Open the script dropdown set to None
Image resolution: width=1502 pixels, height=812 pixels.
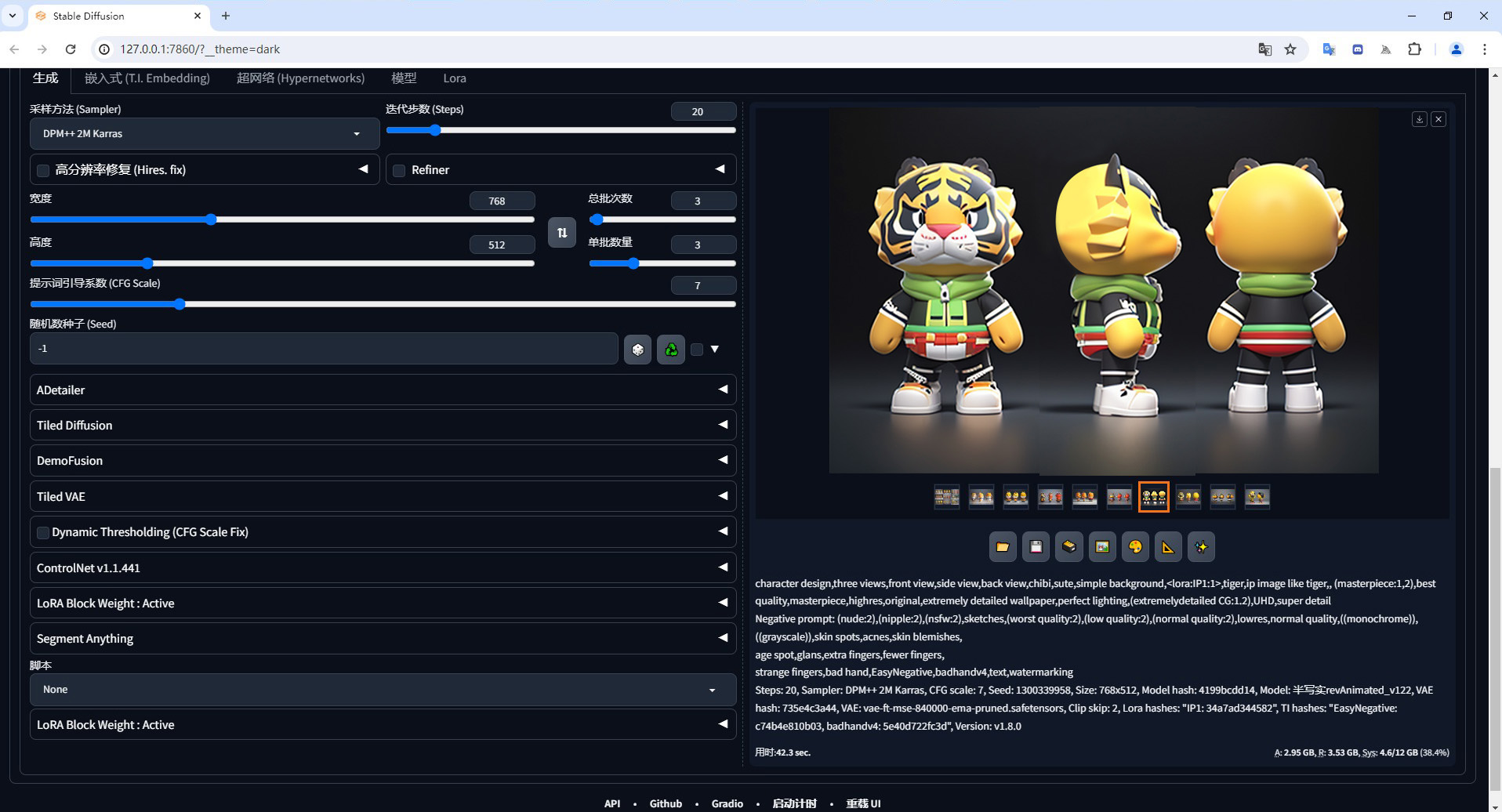pos(383,690)
